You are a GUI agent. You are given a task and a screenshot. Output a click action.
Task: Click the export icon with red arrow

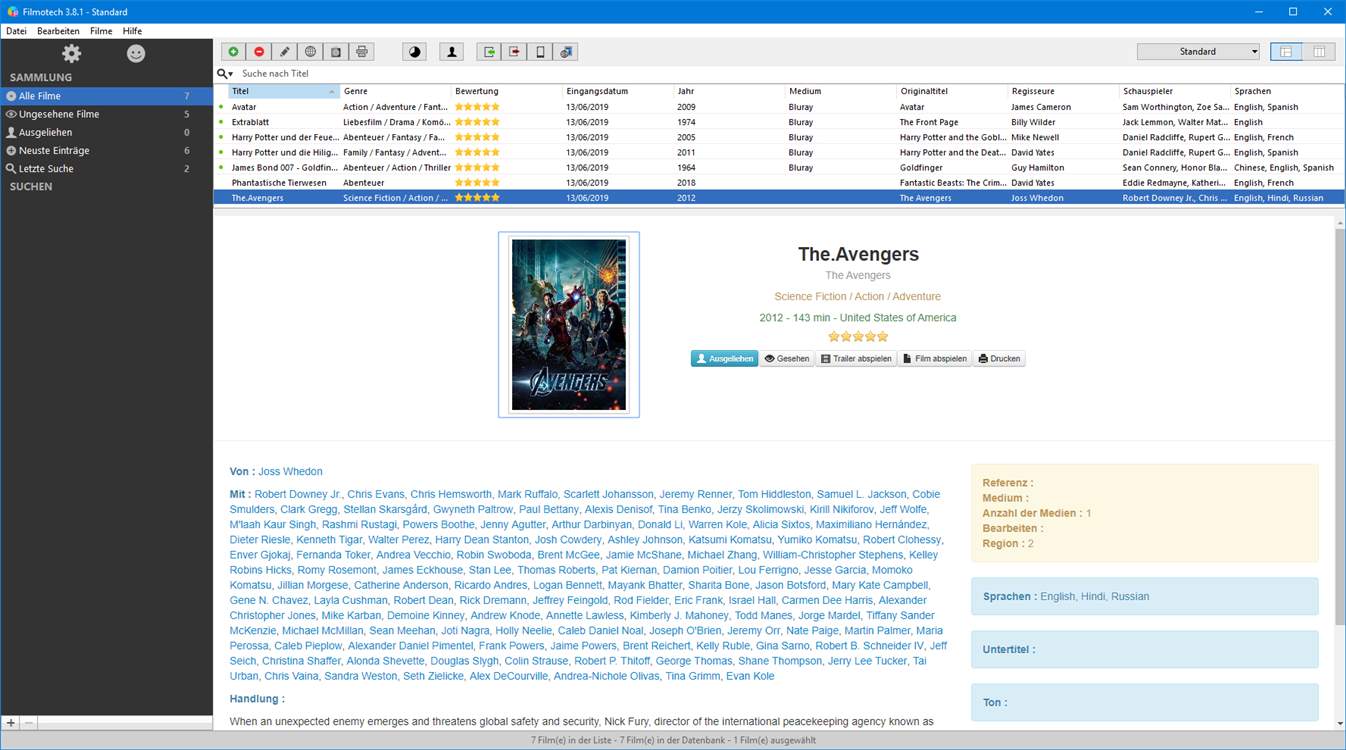[x=515, y=52]
